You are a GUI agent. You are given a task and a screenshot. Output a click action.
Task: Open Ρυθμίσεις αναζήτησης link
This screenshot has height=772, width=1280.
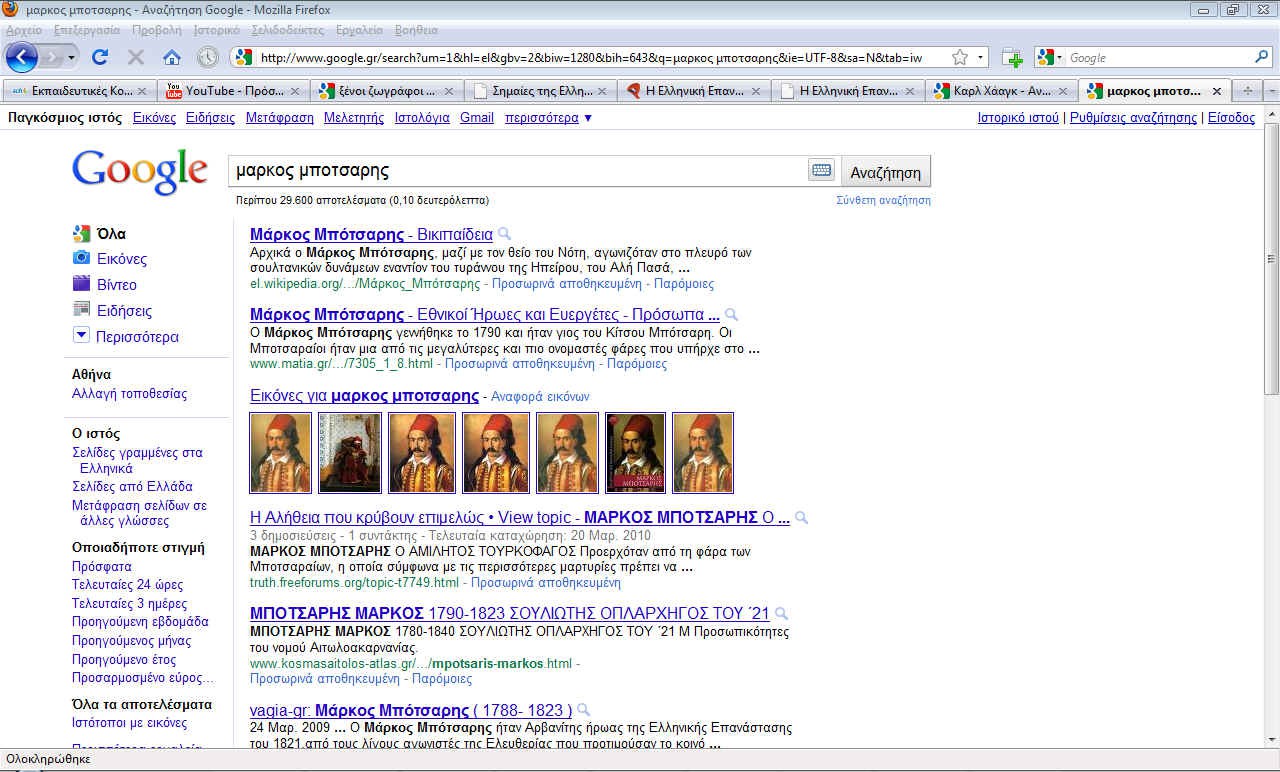click(1133, 118)
